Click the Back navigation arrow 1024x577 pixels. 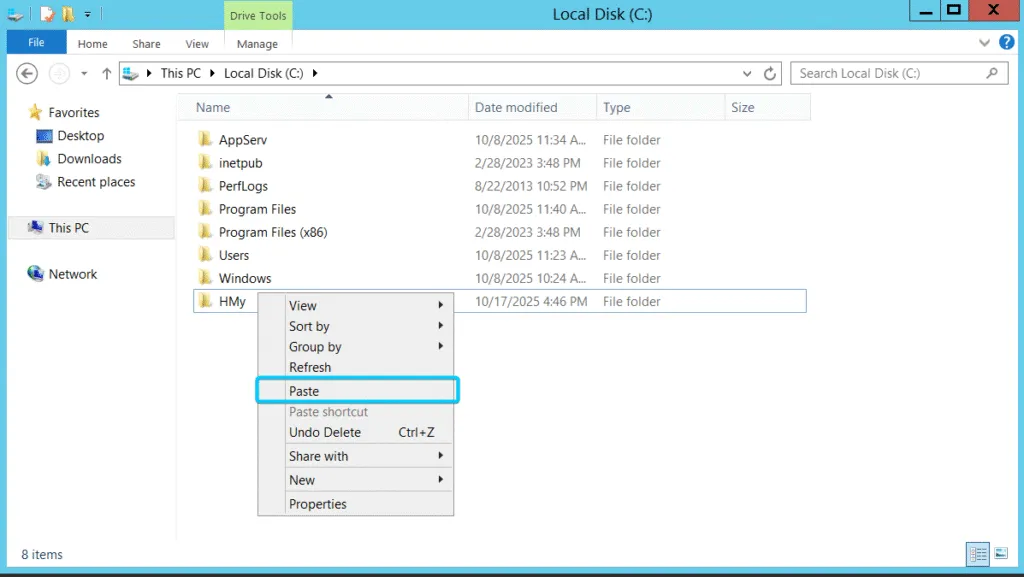click(27, 73)
